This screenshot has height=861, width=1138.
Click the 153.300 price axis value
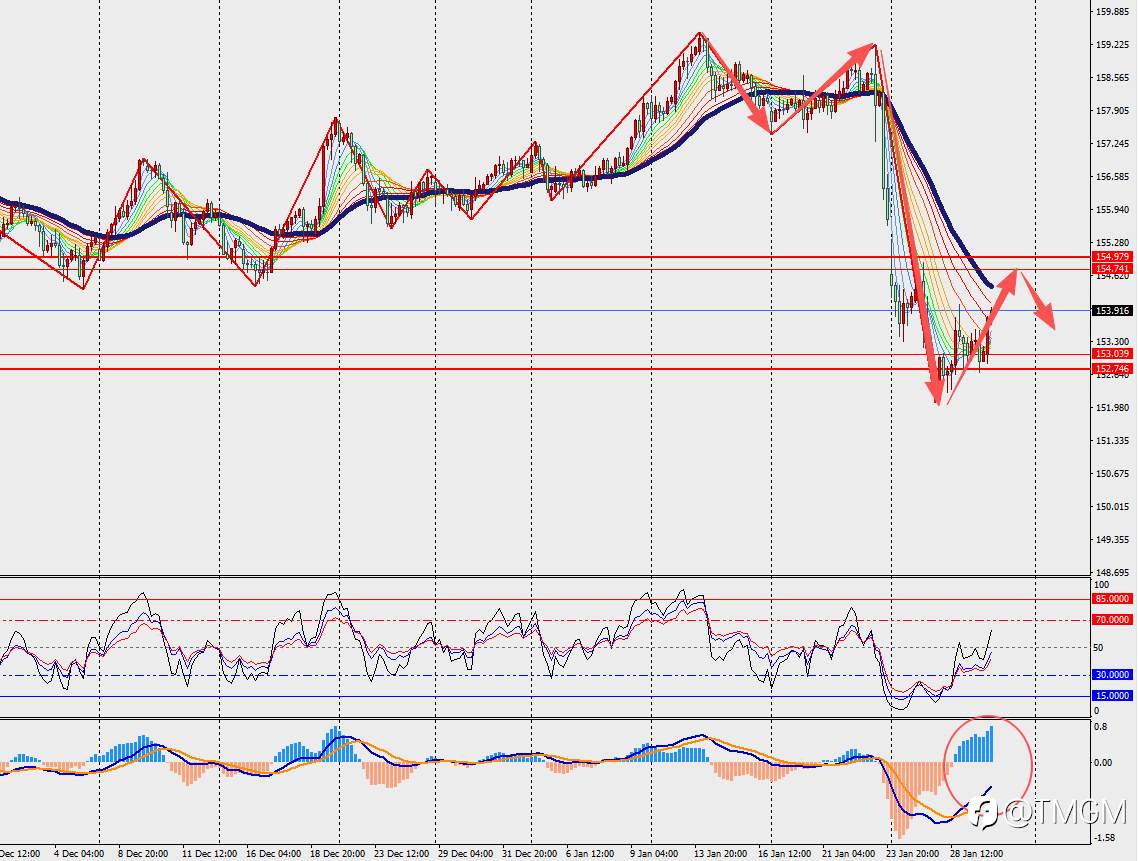[x=1112, y=341]
